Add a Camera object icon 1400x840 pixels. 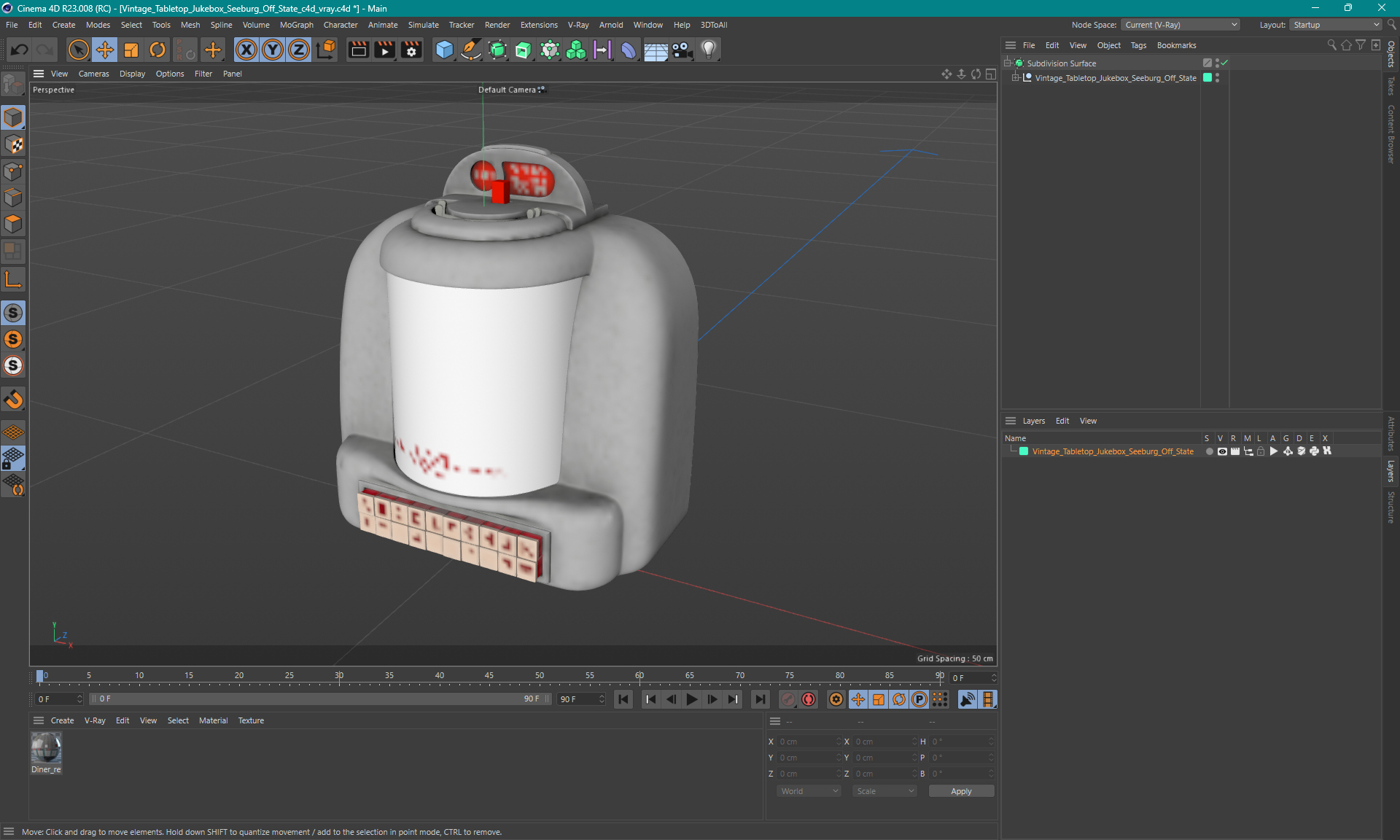682,50
